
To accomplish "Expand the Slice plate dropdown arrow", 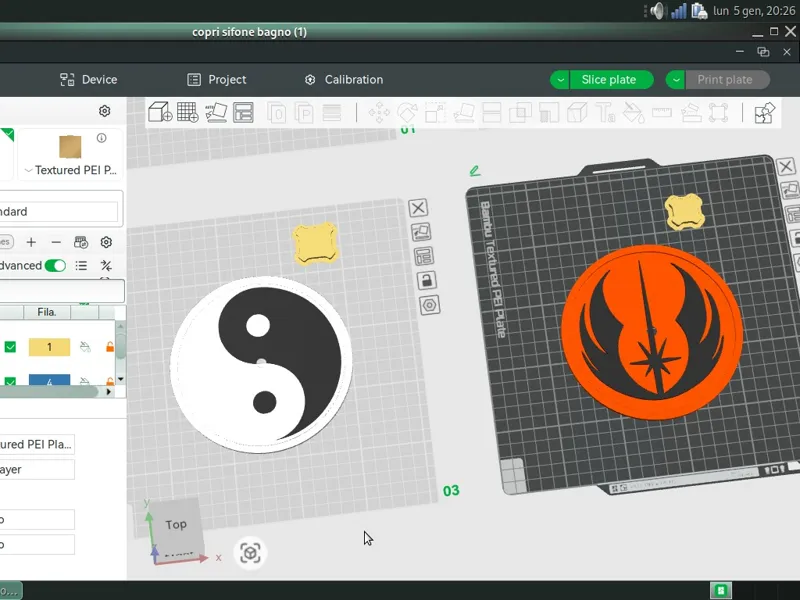I will pyautogui.click(x=560, y=80).
